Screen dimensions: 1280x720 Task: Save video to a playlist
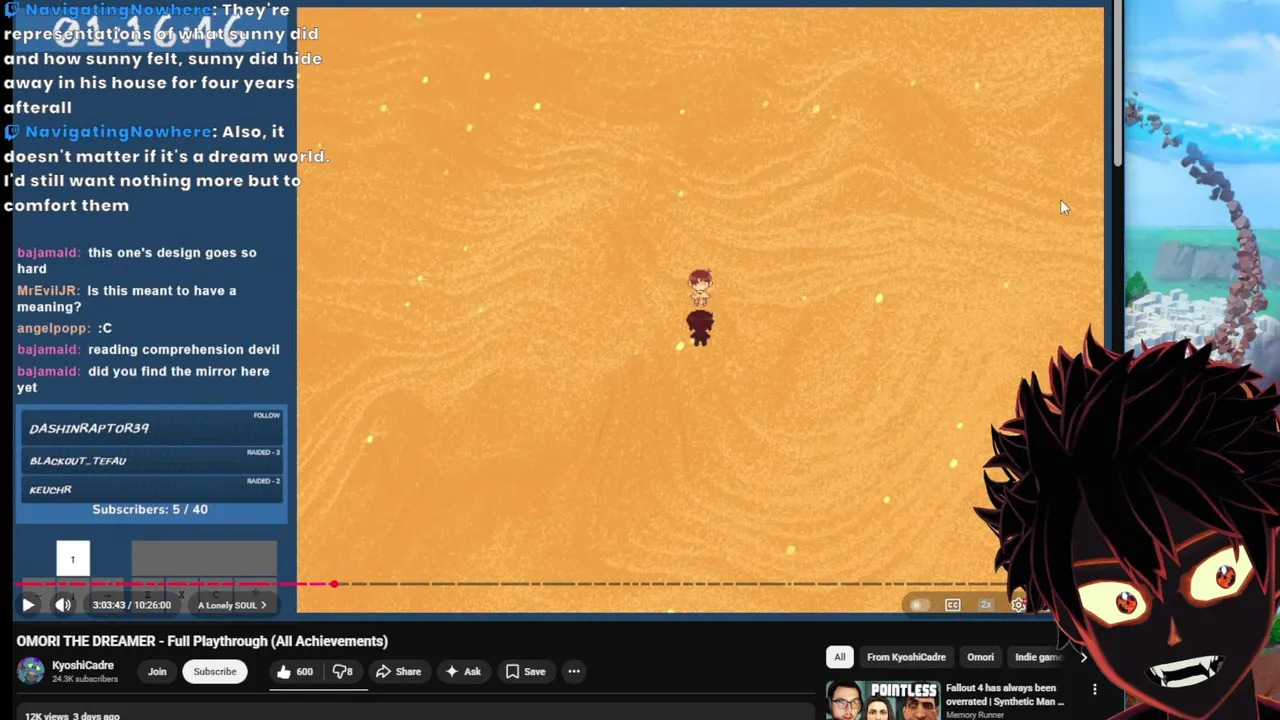coord(525,672)
